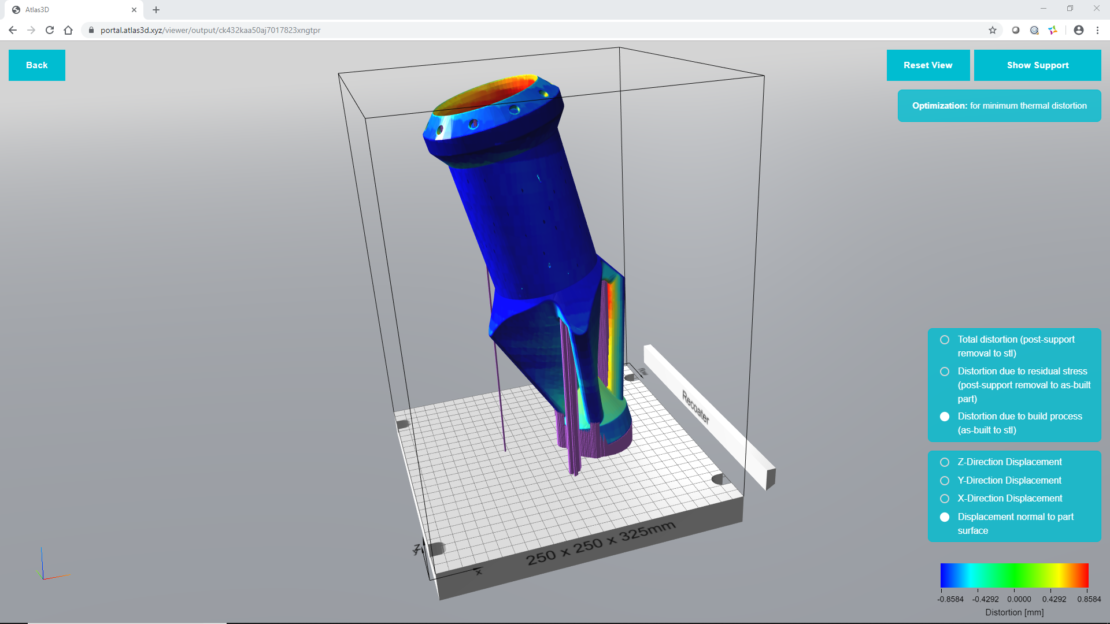Go to the browser home page
1110x624 pixels.
click(x=68, y=30)
